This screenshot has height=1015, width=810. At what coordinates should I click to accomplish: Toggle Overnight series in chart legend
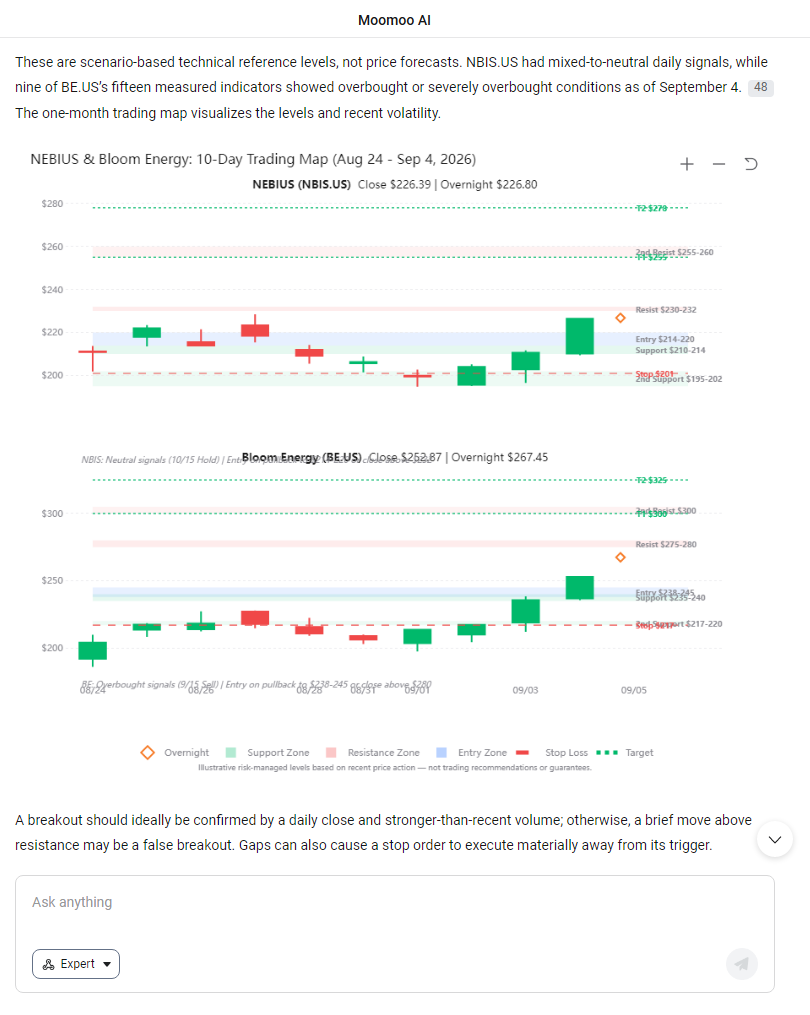coord(175,753)
